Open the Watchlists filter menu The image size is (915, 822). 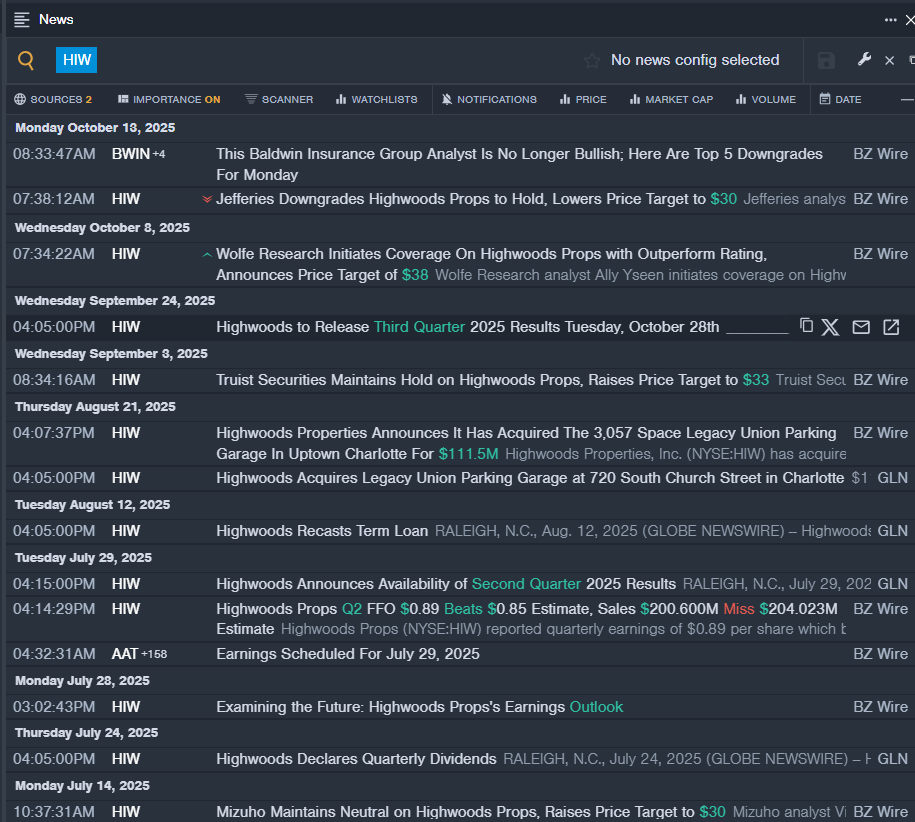coord(376,99)
